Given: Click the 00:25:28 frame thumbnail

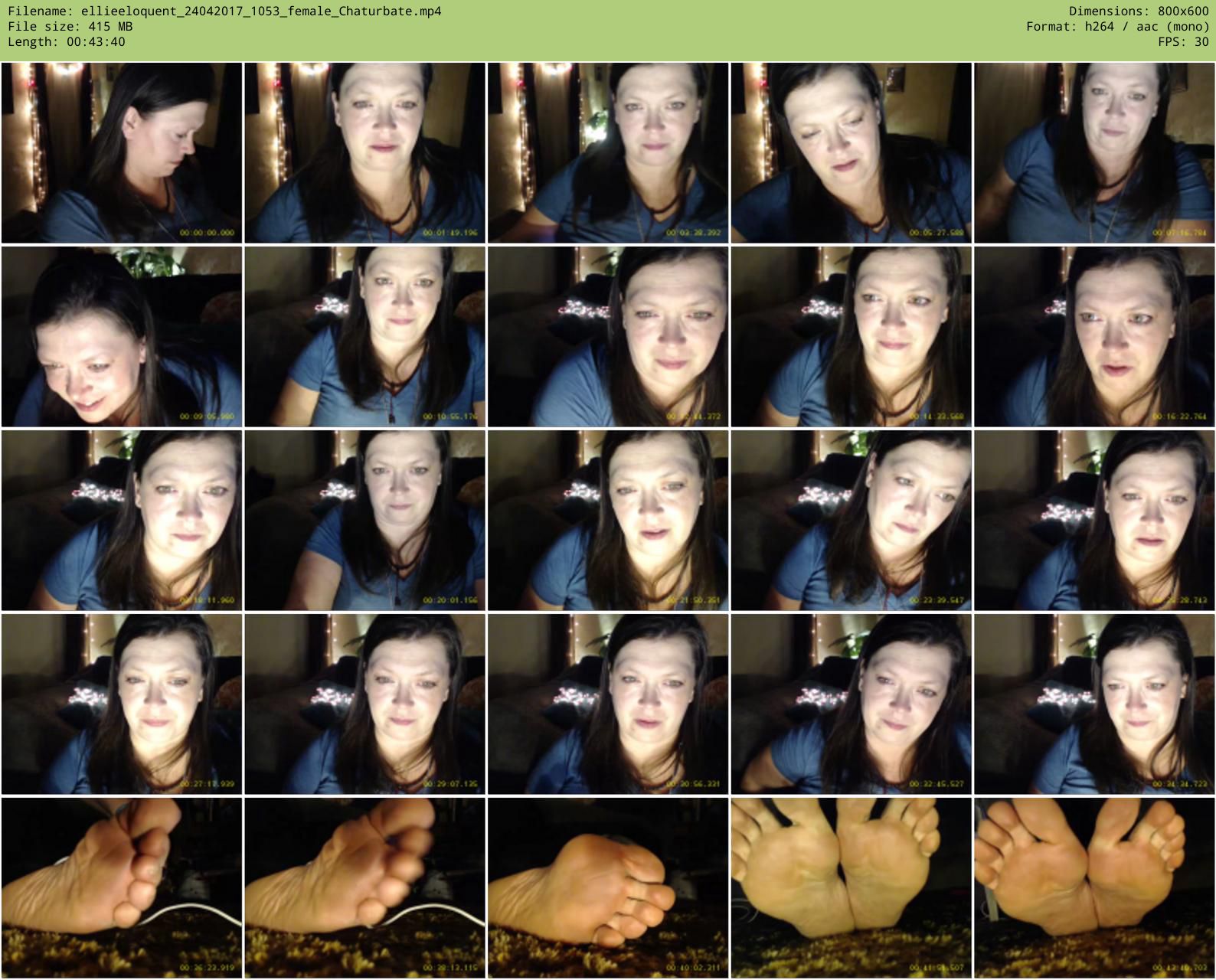Looking at the screenshot, I should pyautogui.click(x=1094, y=521).
